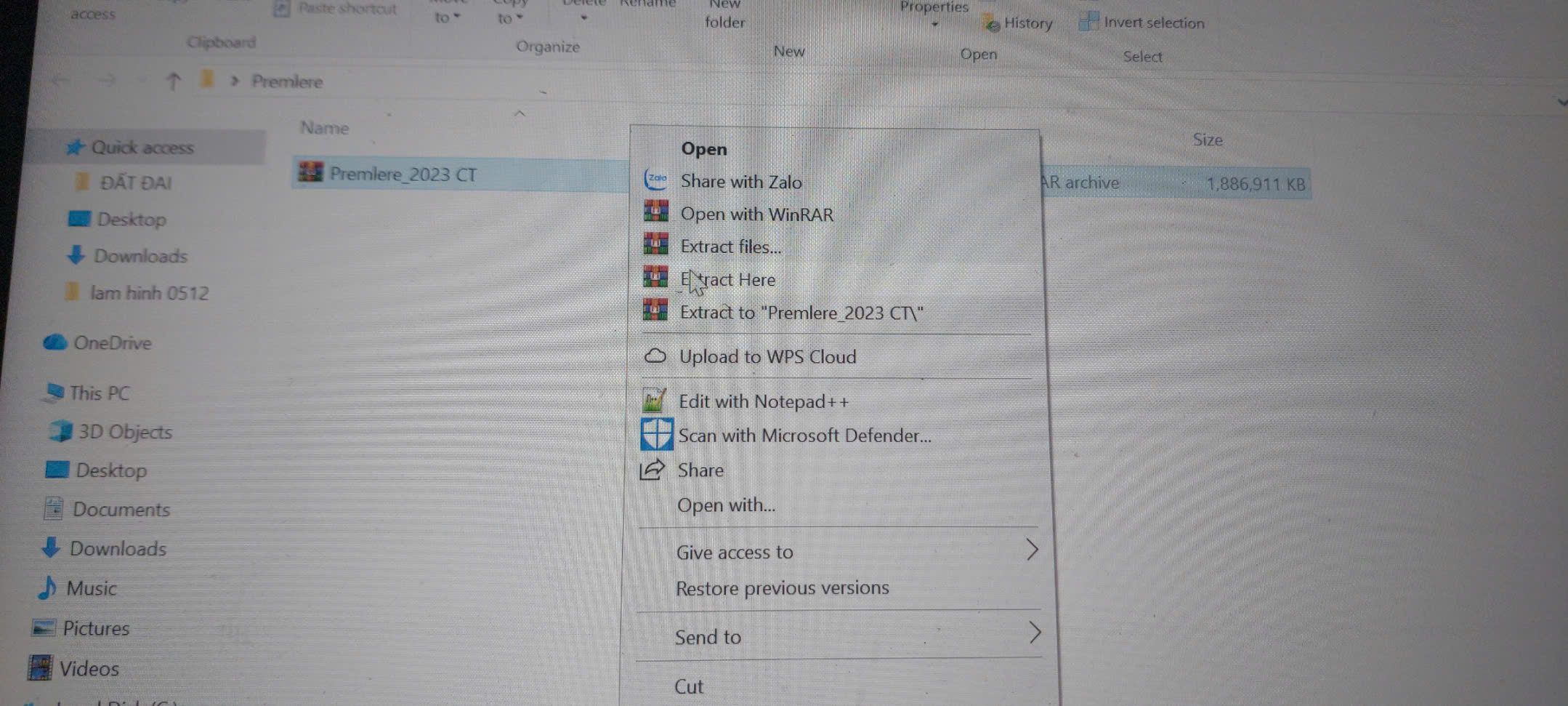The width and height of the screenshot is (1568, 706).
Task: Sort files by the Name column header
Action: point(325,128)
